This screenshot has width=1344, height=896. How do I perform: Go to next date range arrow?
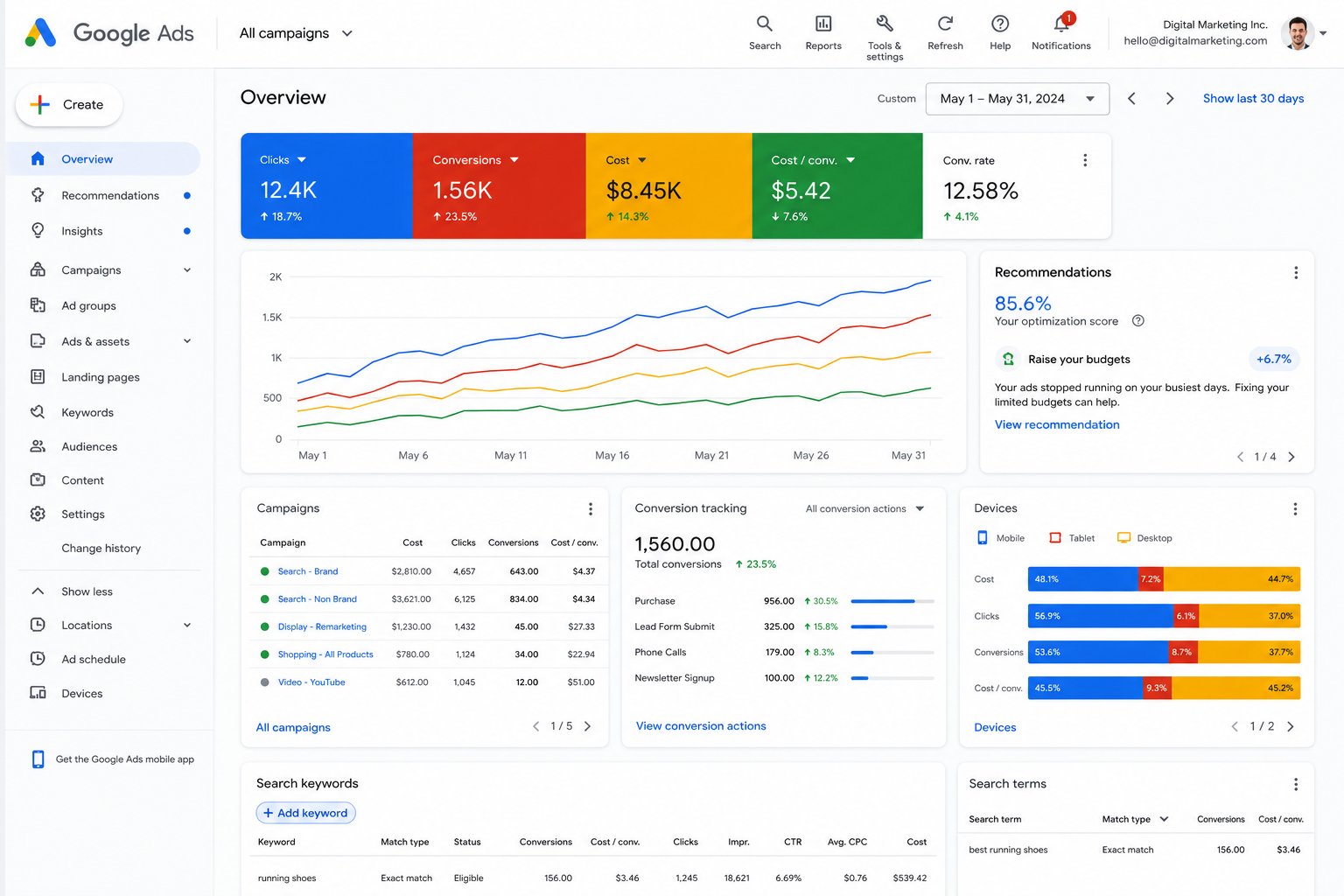coord(1170,99)
